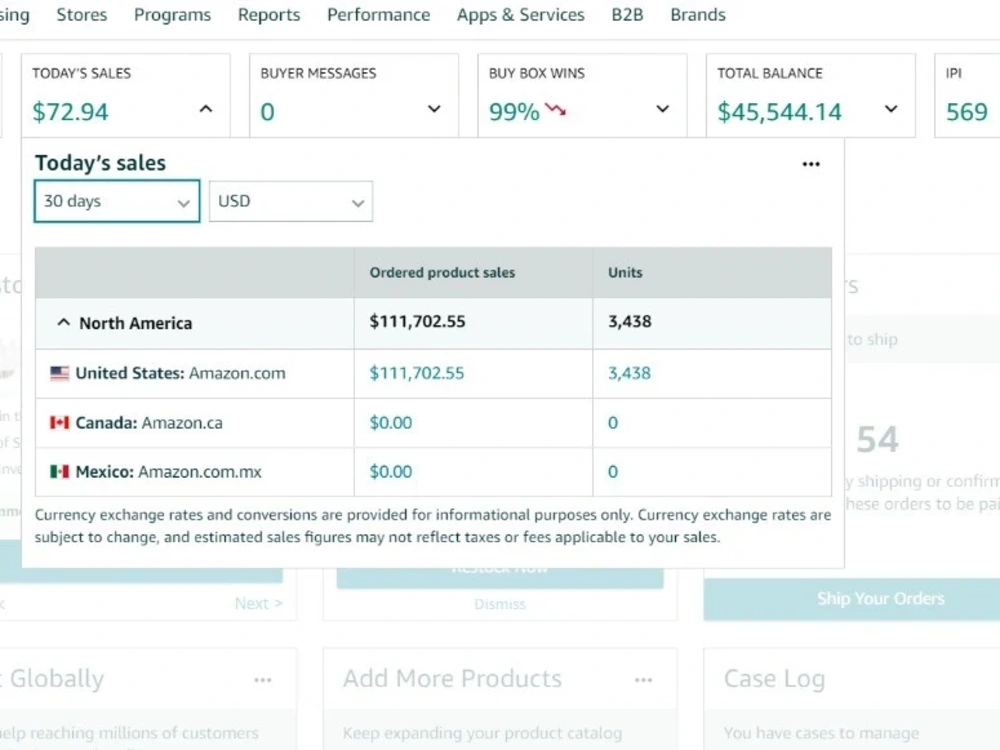Open the Stores menu

tap(82, 15)
